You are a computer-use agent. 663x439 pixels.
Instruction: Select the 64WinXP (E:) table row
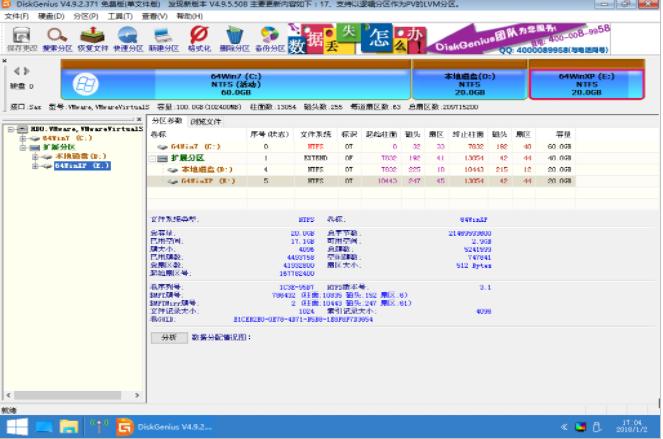click(x=361, y=181)
